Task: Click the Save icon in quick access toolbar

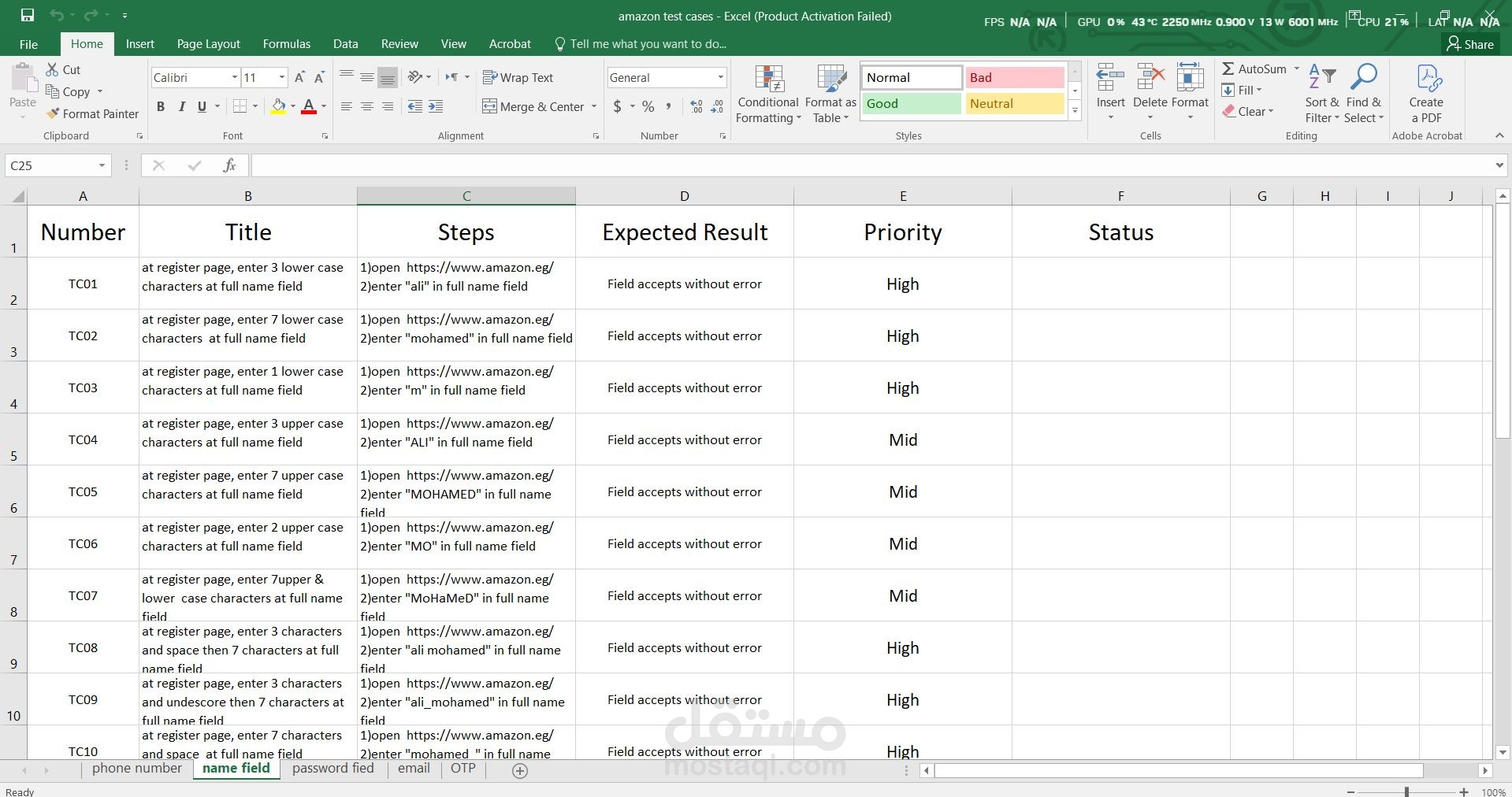Action: [x=28, y=15]
